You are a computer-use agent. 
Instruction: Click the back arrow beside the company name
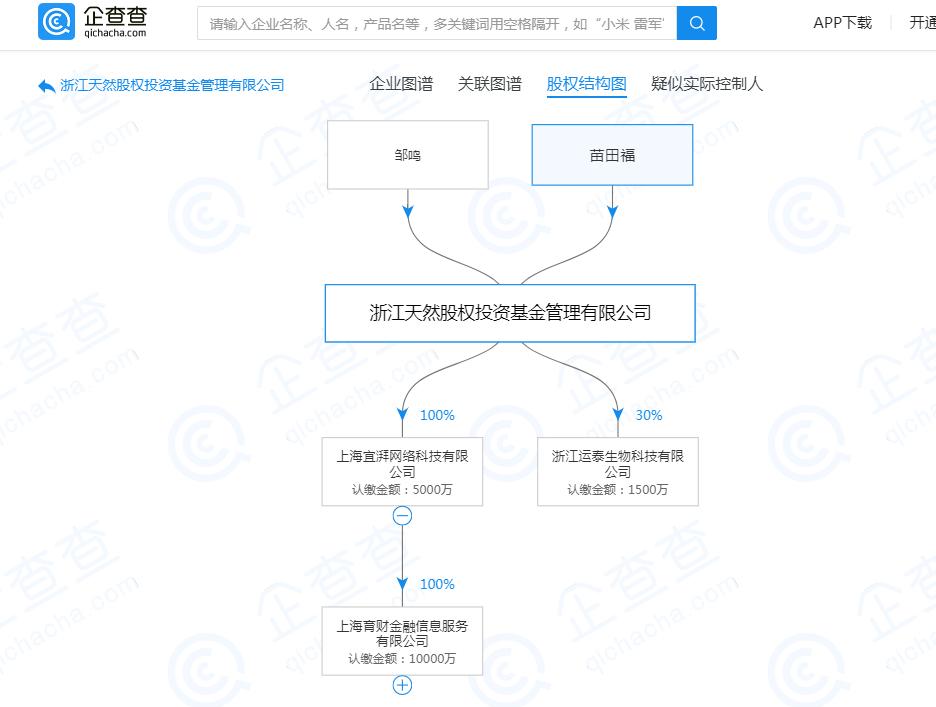(x=45, y=86)
